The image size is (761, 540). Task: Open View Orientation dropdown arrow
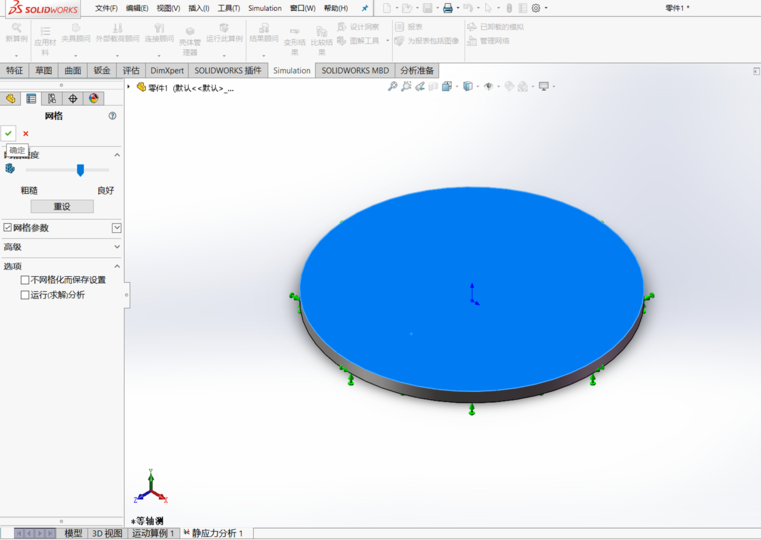pyautogui.click(x=457, y=87)
